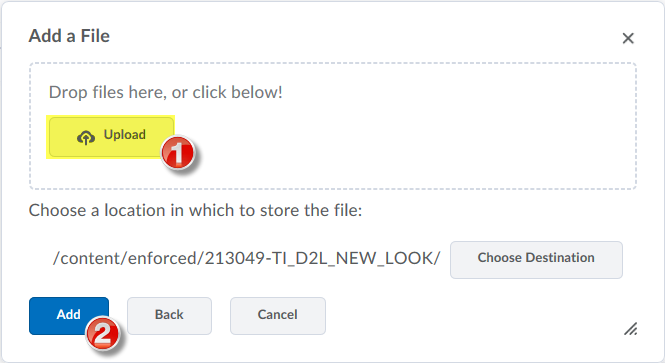Click the cloud upload arrow icon

[86, 137]
